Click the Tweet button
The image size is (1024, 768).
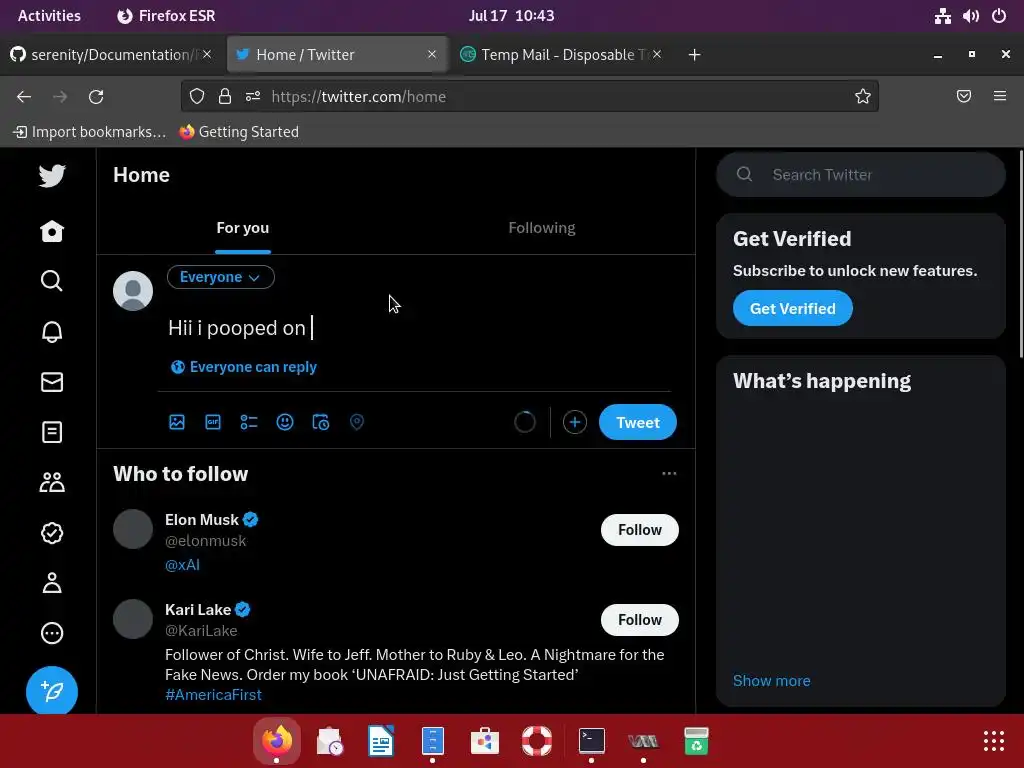point(637,423)
